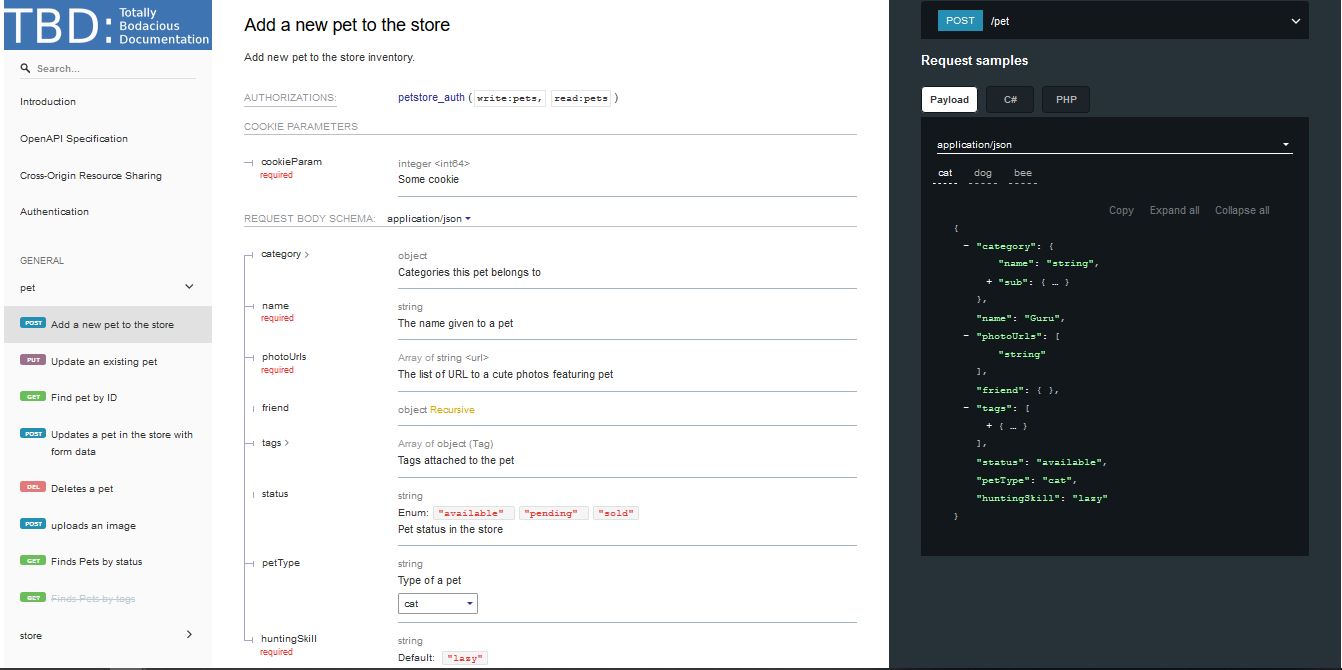Click Copy in request sample
This screenshot has height=670, width=1342.
pos(1121,210)
